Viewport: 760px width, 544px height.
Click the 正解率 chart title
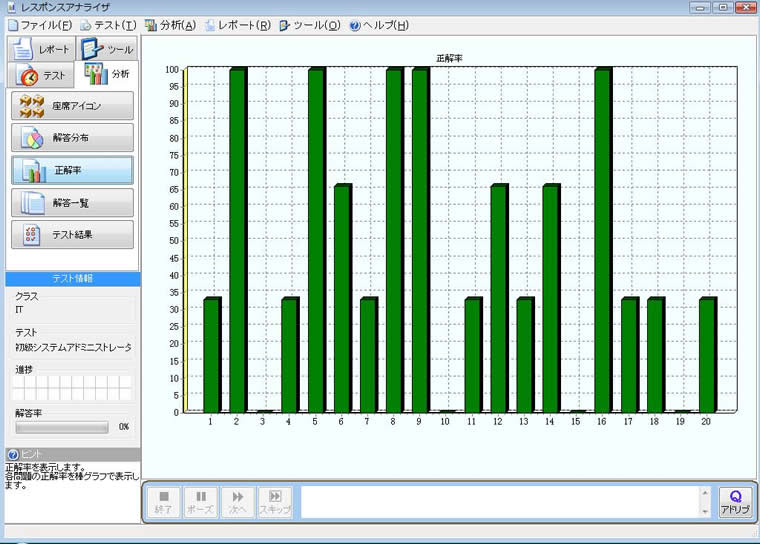(449, 58)
